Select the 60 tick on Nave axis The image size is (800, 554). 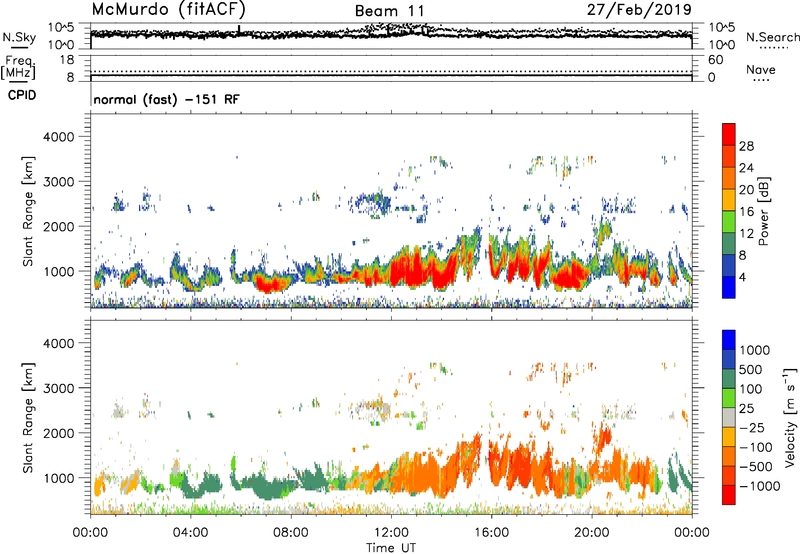pos(715,60)
